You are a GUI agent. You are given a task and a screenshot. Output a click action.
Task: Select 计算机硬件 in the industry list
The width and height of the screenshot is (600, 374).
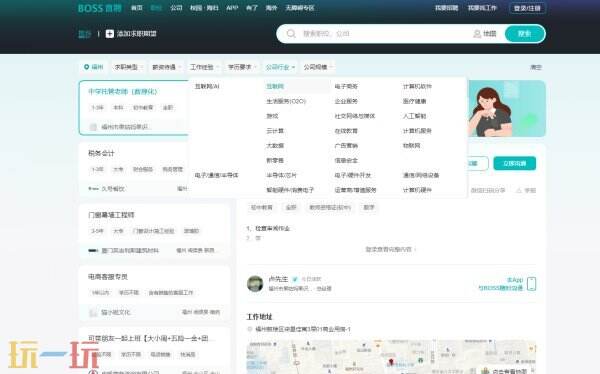click(x=417, y=190)
